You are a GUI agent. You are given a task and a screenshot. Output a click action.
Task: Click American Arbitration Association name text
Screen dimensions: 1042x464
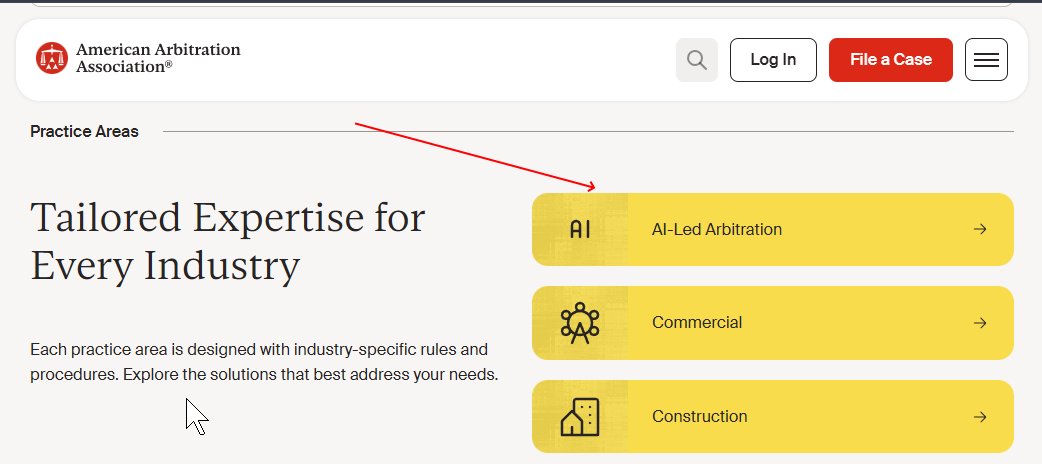click(x=158, y=58)
